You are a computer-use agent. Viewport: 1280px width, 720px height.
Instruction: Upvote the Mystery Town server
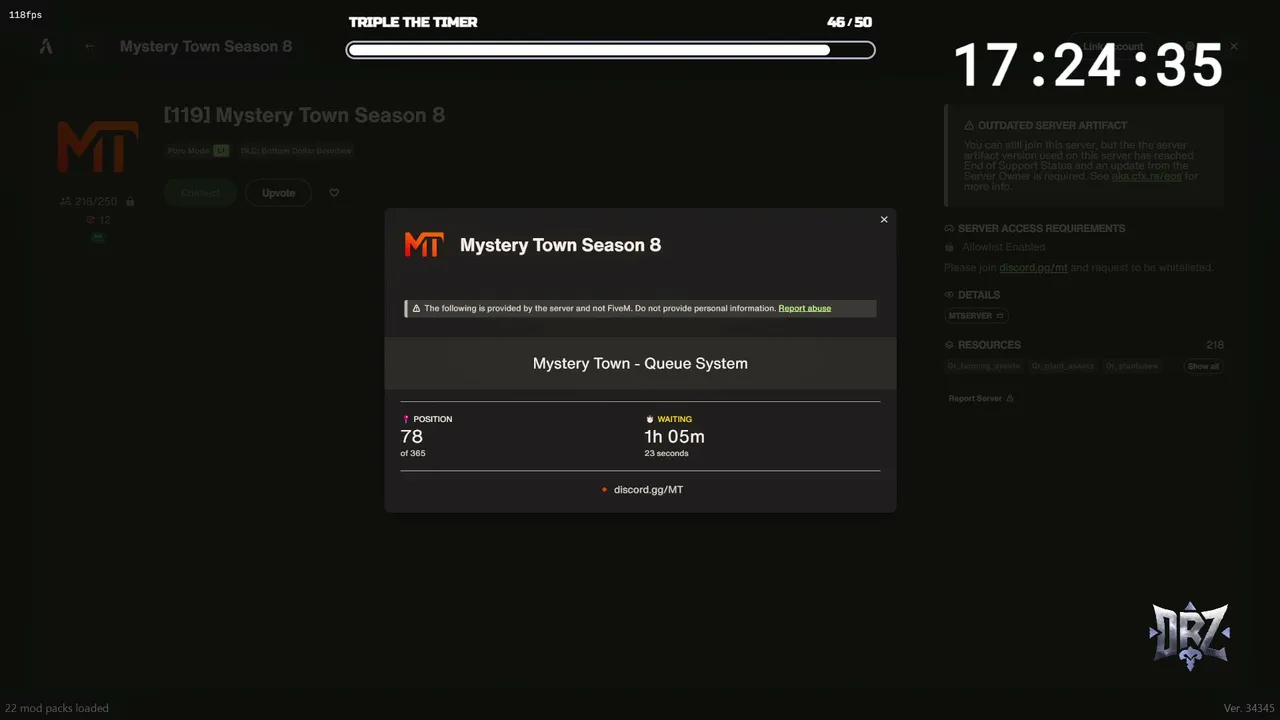click(278, 193)
